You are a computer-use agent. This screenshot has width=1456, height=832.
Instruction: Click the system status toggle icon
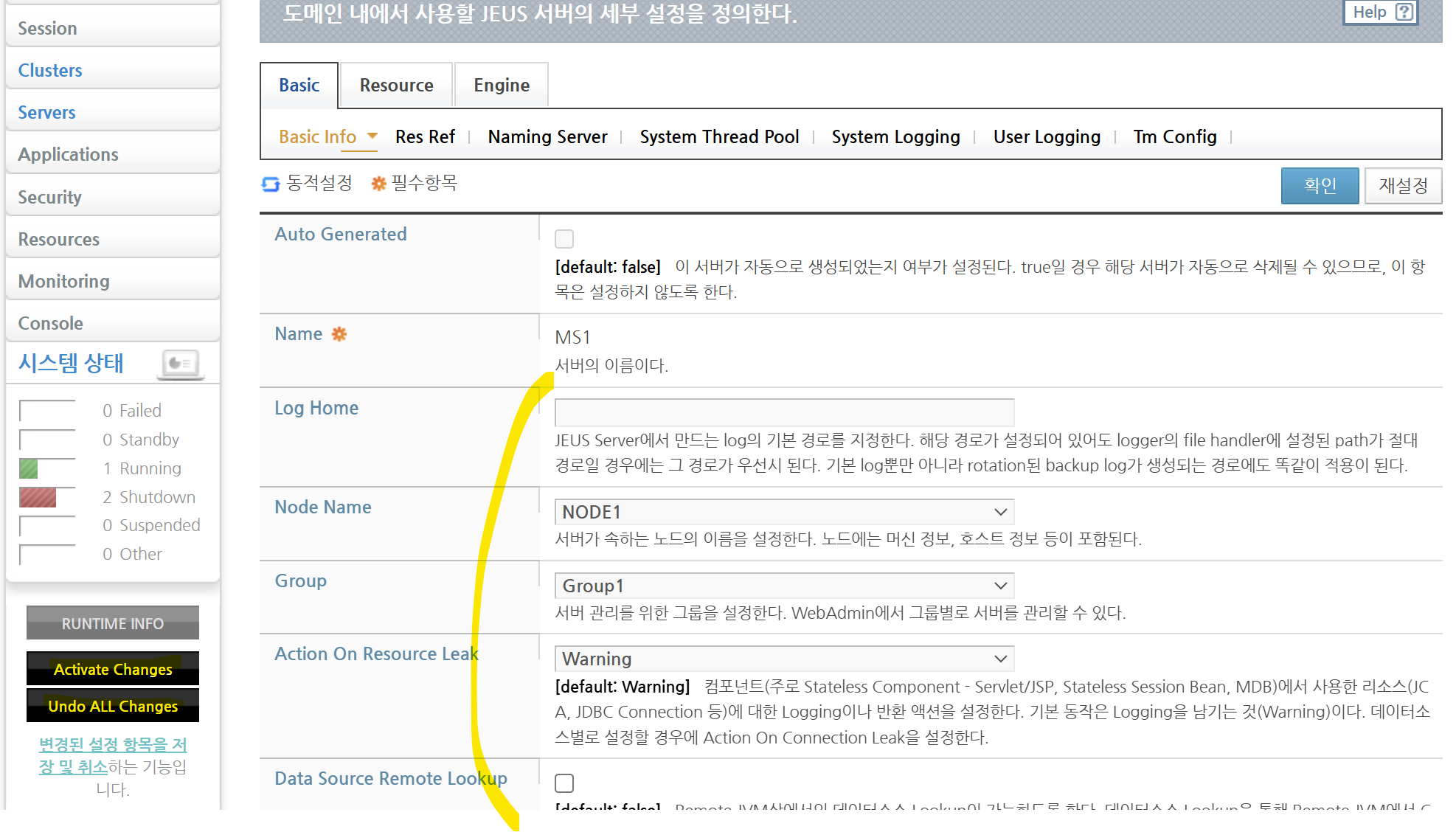tap(181, 363)
